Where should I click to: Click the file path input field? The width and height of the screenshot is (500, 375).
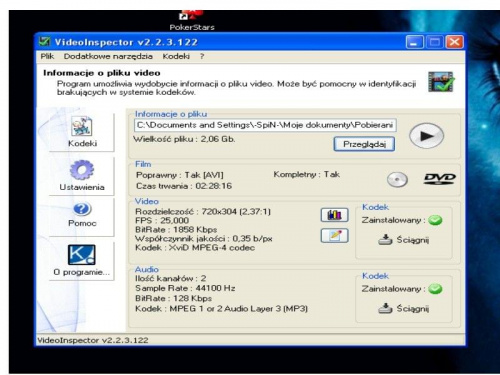pos(265,125)
